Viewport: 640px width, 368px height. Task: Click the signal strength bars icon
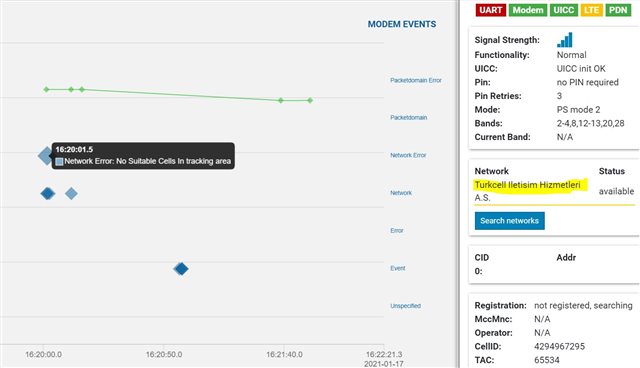point(565,40)
